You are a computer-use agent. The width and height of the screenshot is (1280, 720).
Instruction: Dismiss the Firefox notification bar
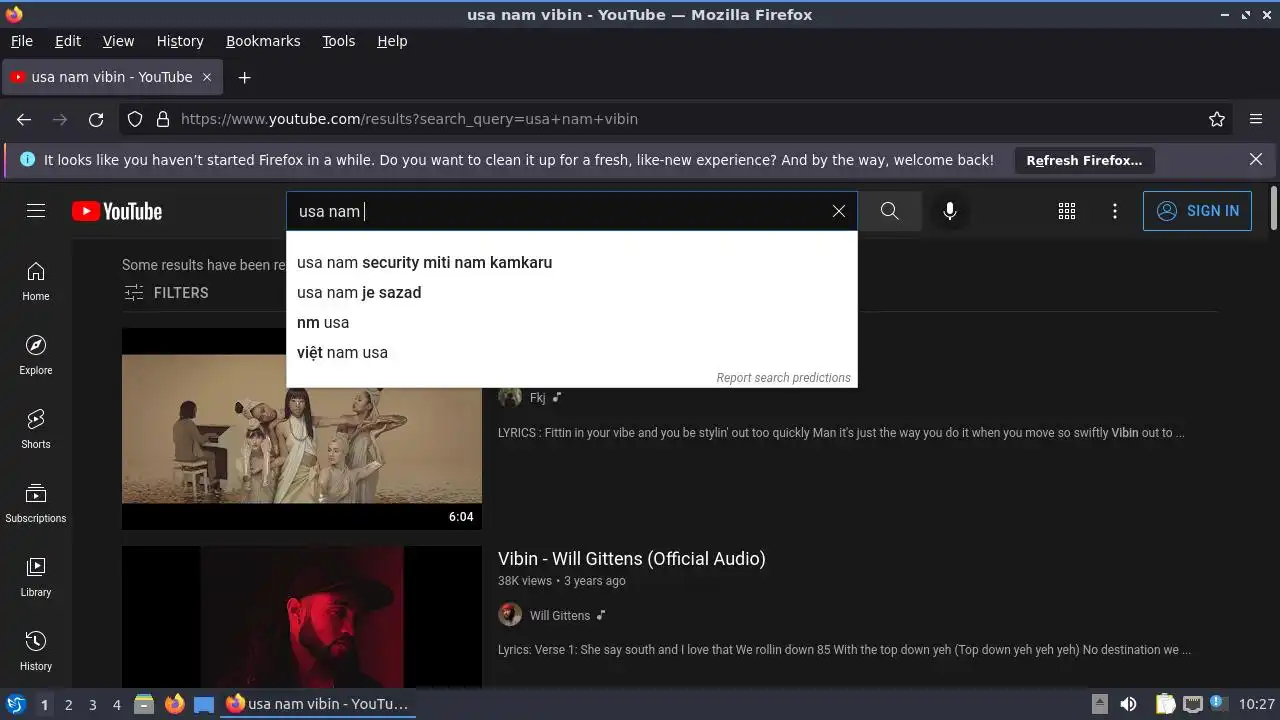click(1256, 159)
